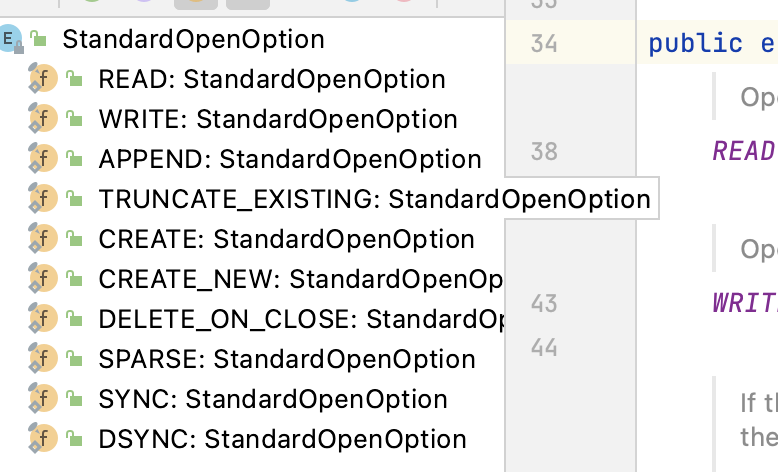Select TRUNCATE_EXISTING in the structure tree
778x472 pixels.
pos(374,199)
